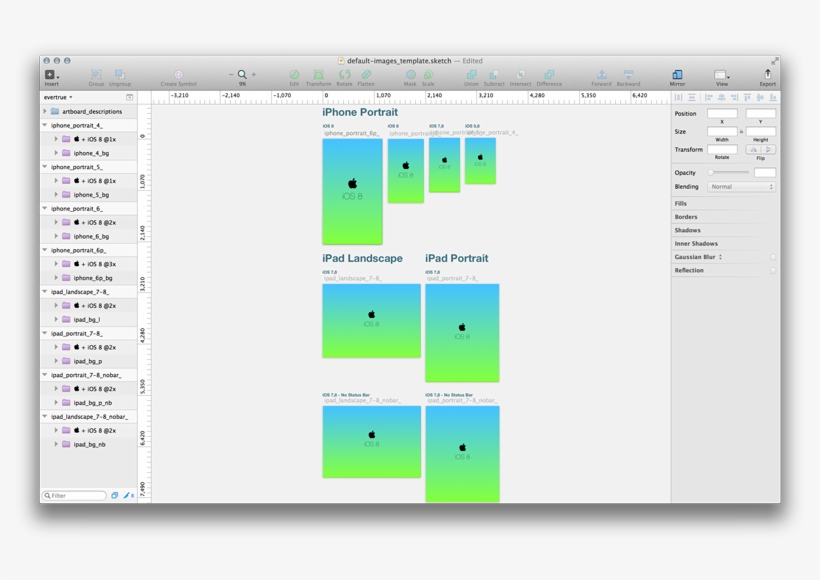Click the Zoom magnifier icon
Viewport: 820px width, 580px height.
point(242,75)
